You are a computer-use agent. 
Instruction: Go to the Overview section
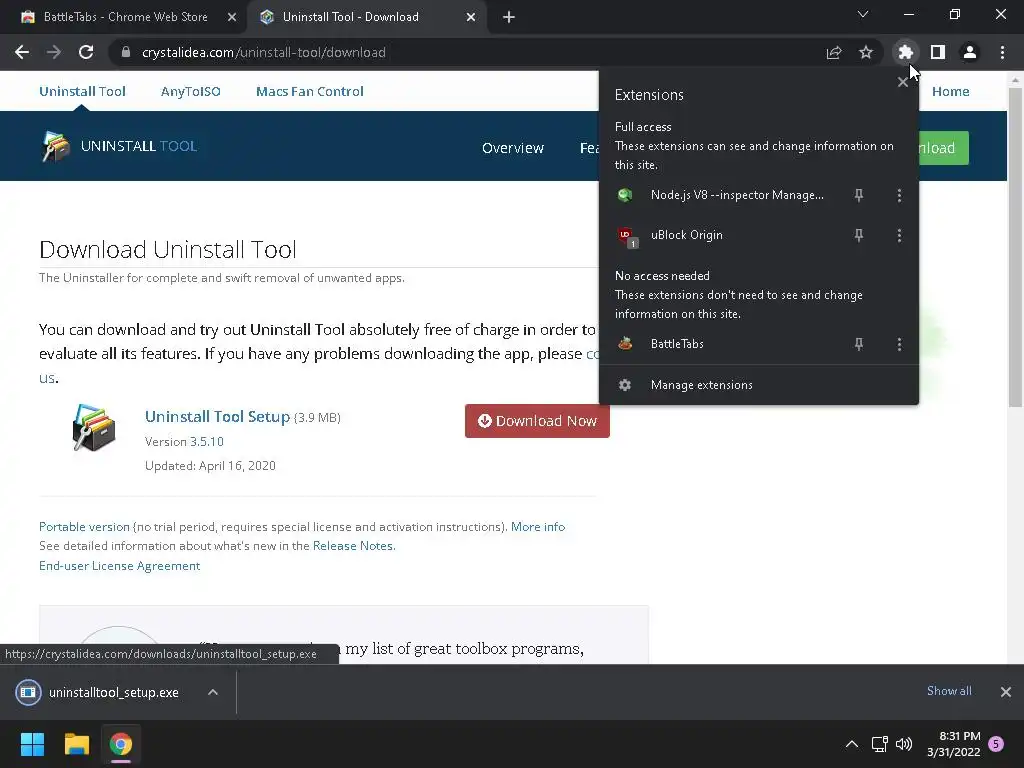tap(513, 148)
